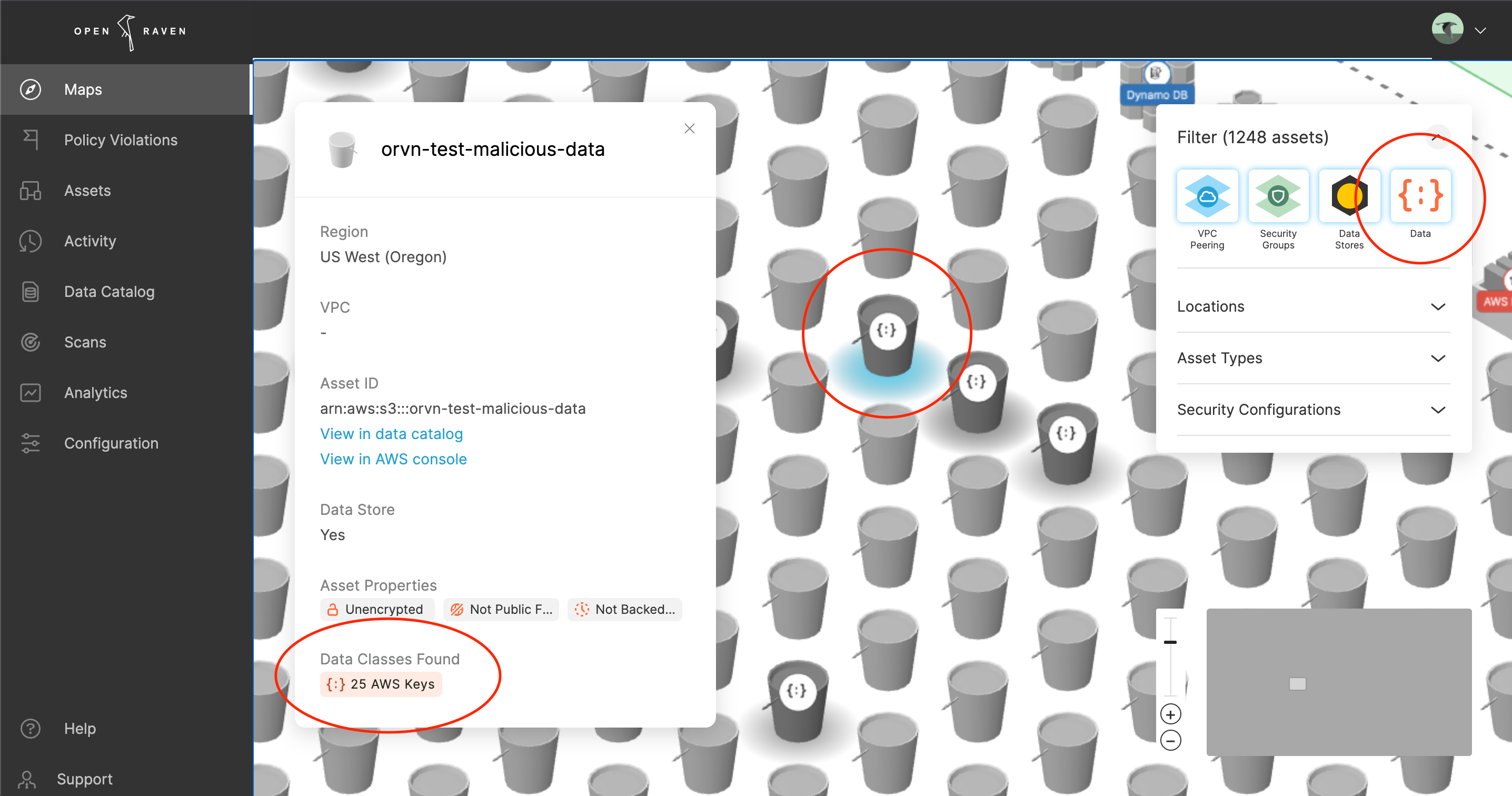1512x796 pixels.
Task: Click the minimap overview panel
Action: coord(1338,682)
